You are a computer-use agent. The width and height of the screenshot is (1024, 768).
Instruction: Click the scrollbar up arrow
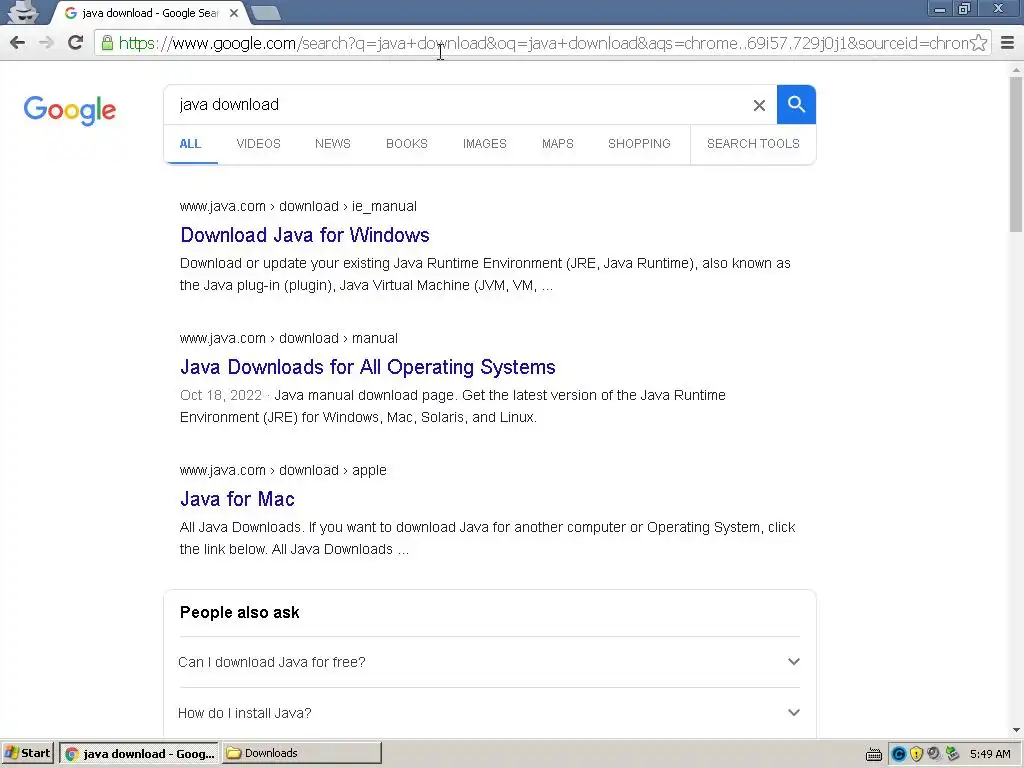(x=1016, y=69)
